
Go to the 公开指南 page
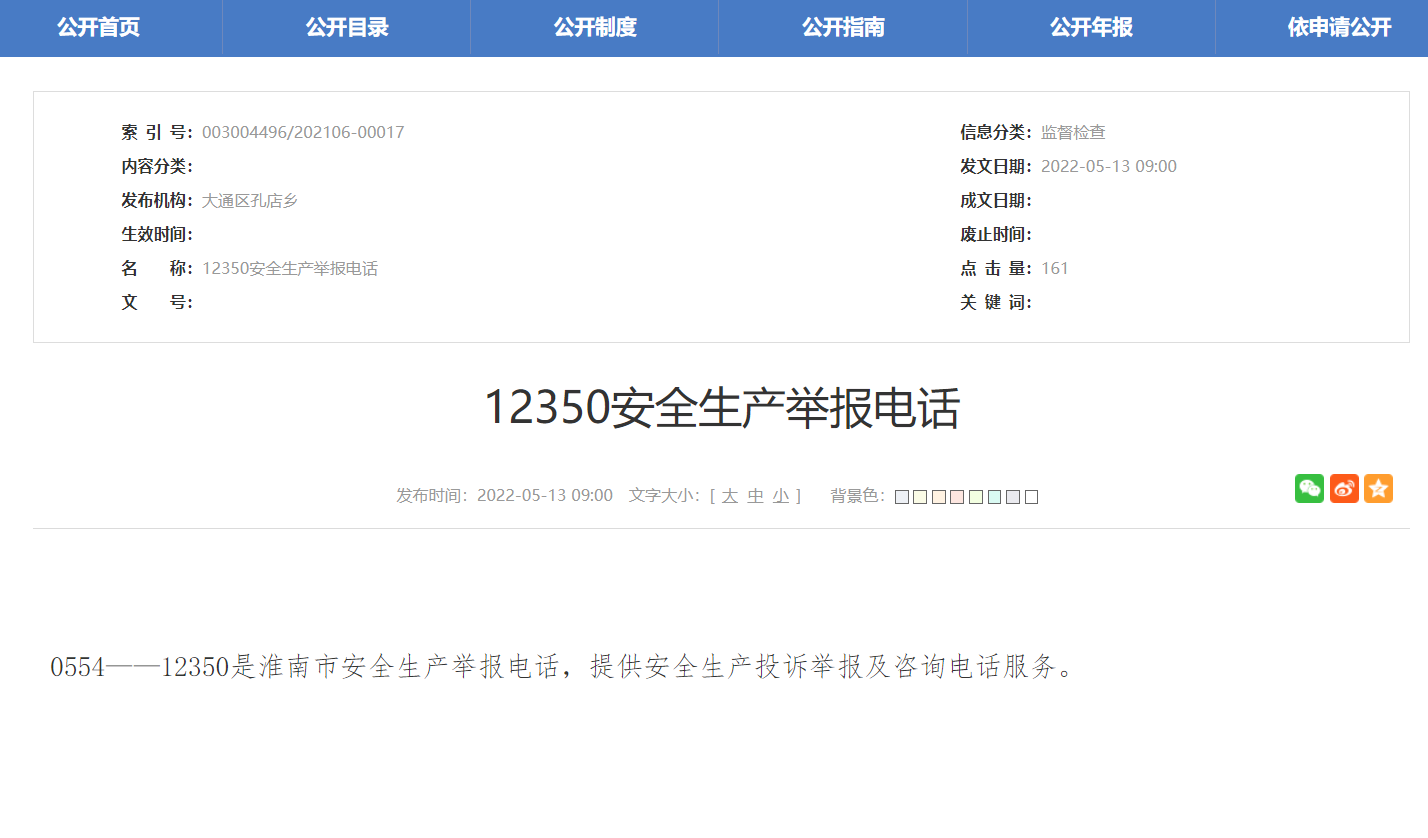coord(842,27)
